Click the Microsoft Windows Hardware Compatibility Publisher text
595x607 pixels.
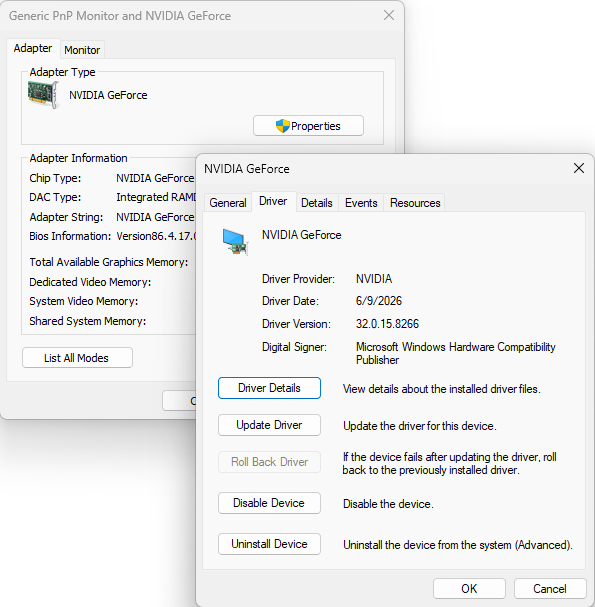coord(455,353)
